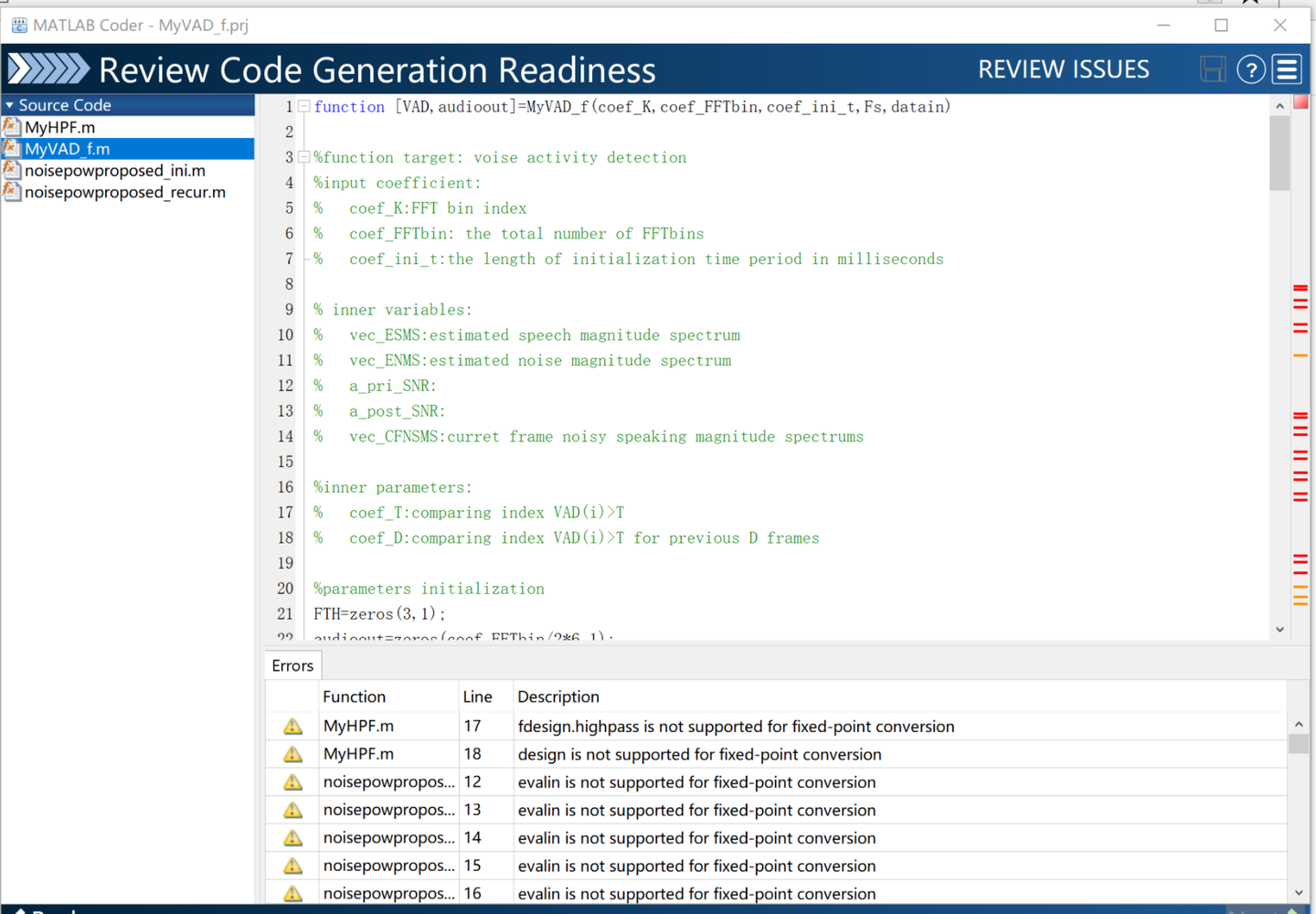Collapse the comment block fold on line 3

click(304, 157)
